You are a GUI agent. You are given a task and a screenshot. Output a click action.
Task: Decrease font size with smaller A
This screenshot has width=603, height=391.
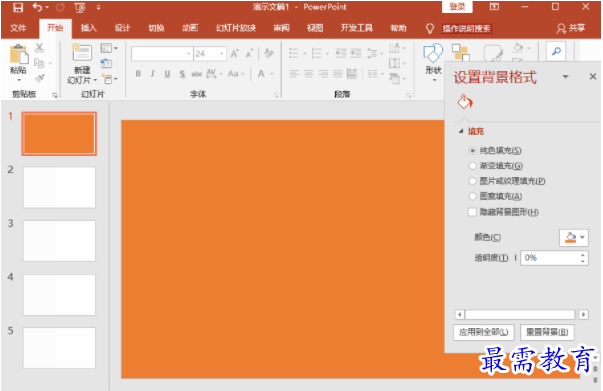(x=249, y=54)
